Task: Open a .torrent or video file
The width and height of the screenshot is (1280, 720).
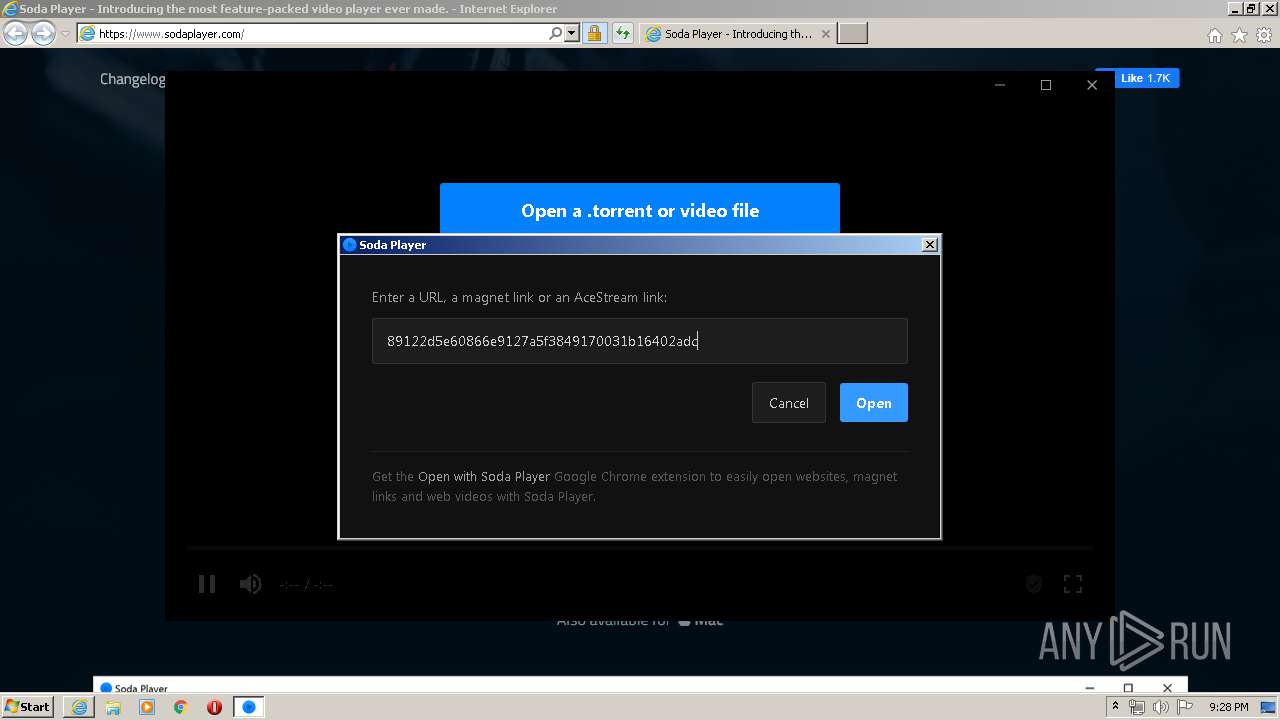Action: [640, 210]
